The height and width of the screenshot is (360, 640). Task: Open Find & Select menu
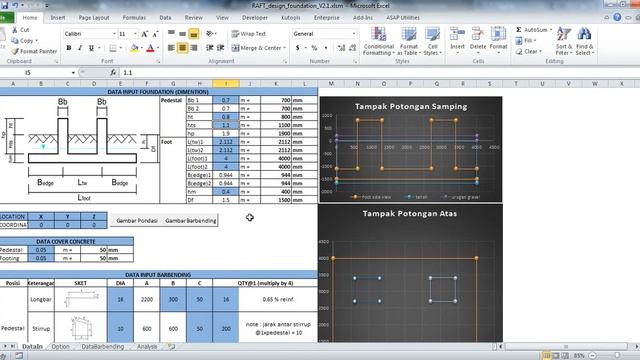584,41
